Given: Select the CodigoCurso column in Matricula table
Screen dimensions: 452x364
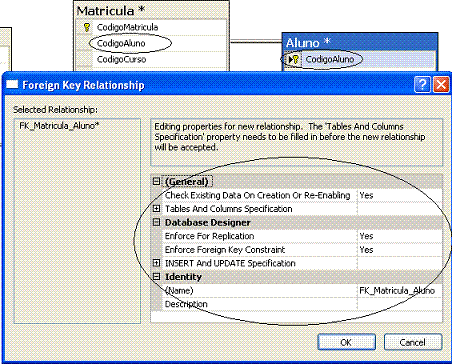Looking at the screenshot, I should [121, 59].
